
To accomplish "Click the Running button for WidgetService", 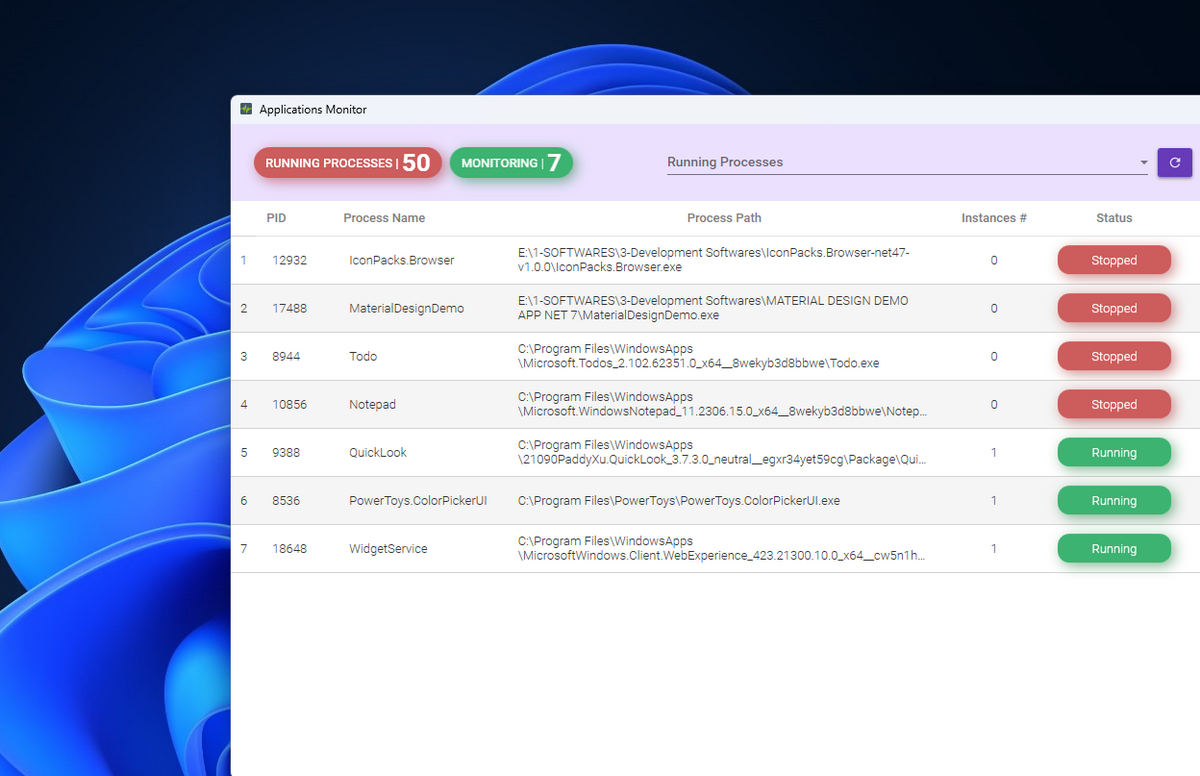I will (1113, 549).
